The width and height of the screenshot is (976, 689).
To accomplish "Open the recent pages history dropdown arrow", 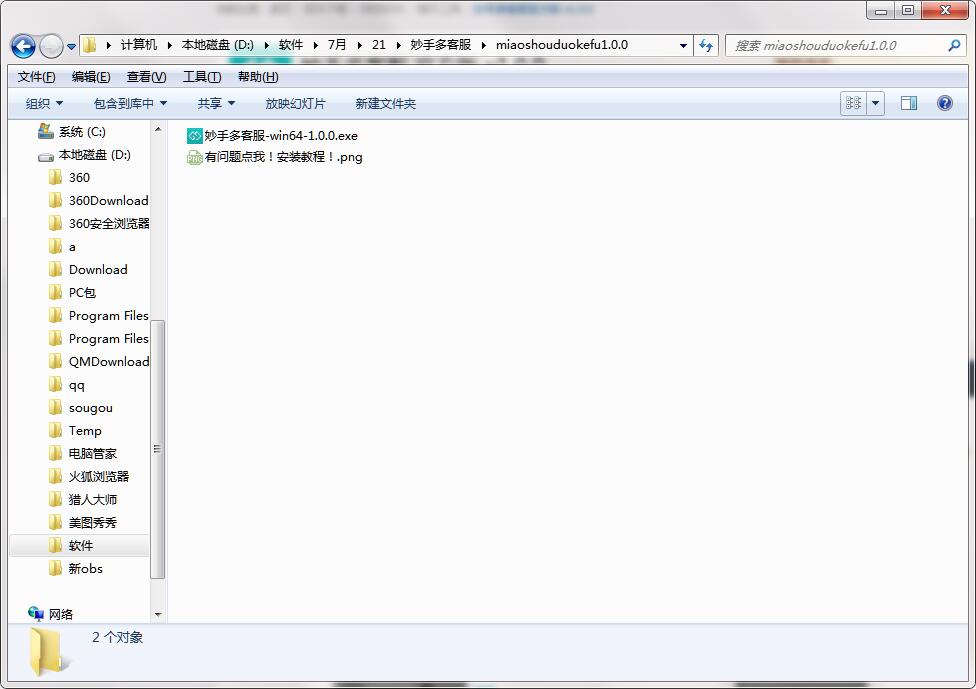I will [72, 47].
